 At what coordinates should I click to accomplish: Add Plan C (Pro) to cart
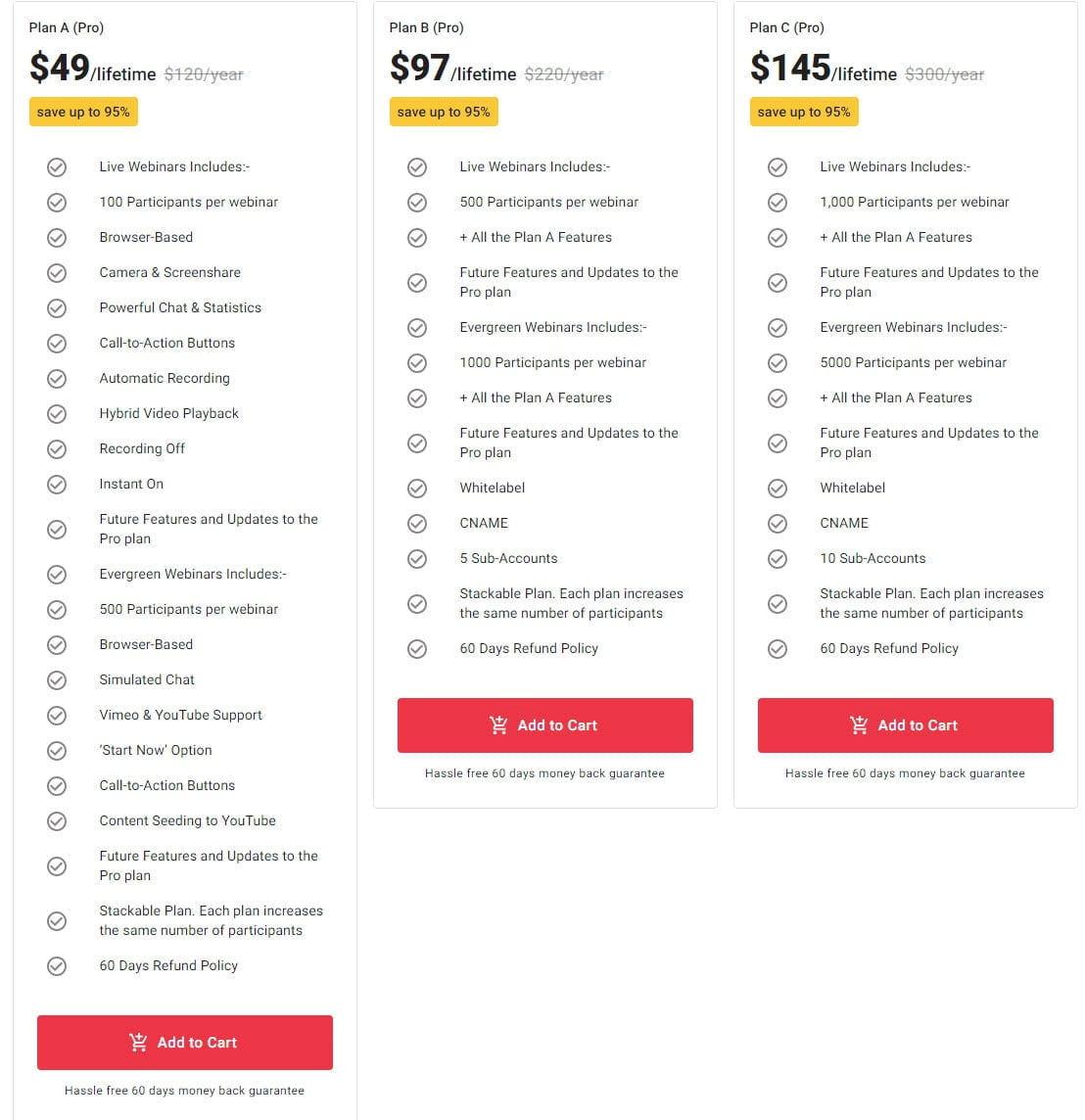(x=906, y=725)
